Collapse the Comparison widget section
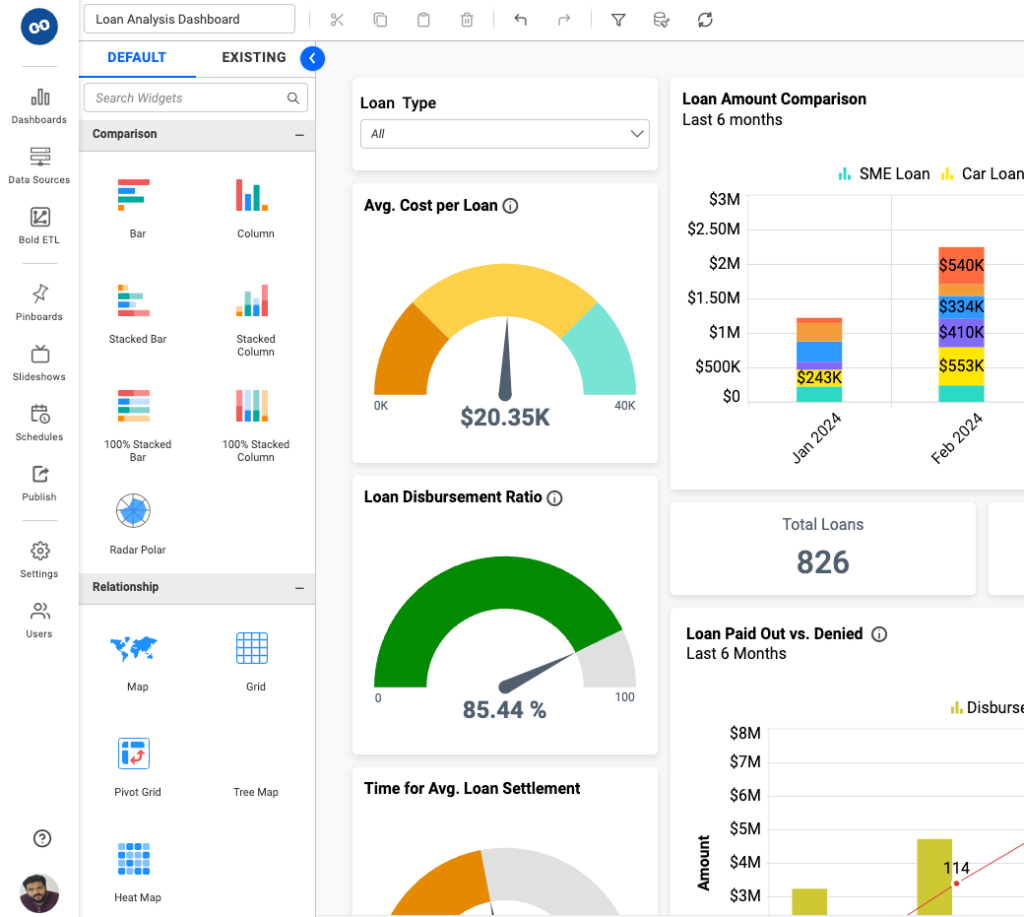1024x917 pixels. pos(298,134)
